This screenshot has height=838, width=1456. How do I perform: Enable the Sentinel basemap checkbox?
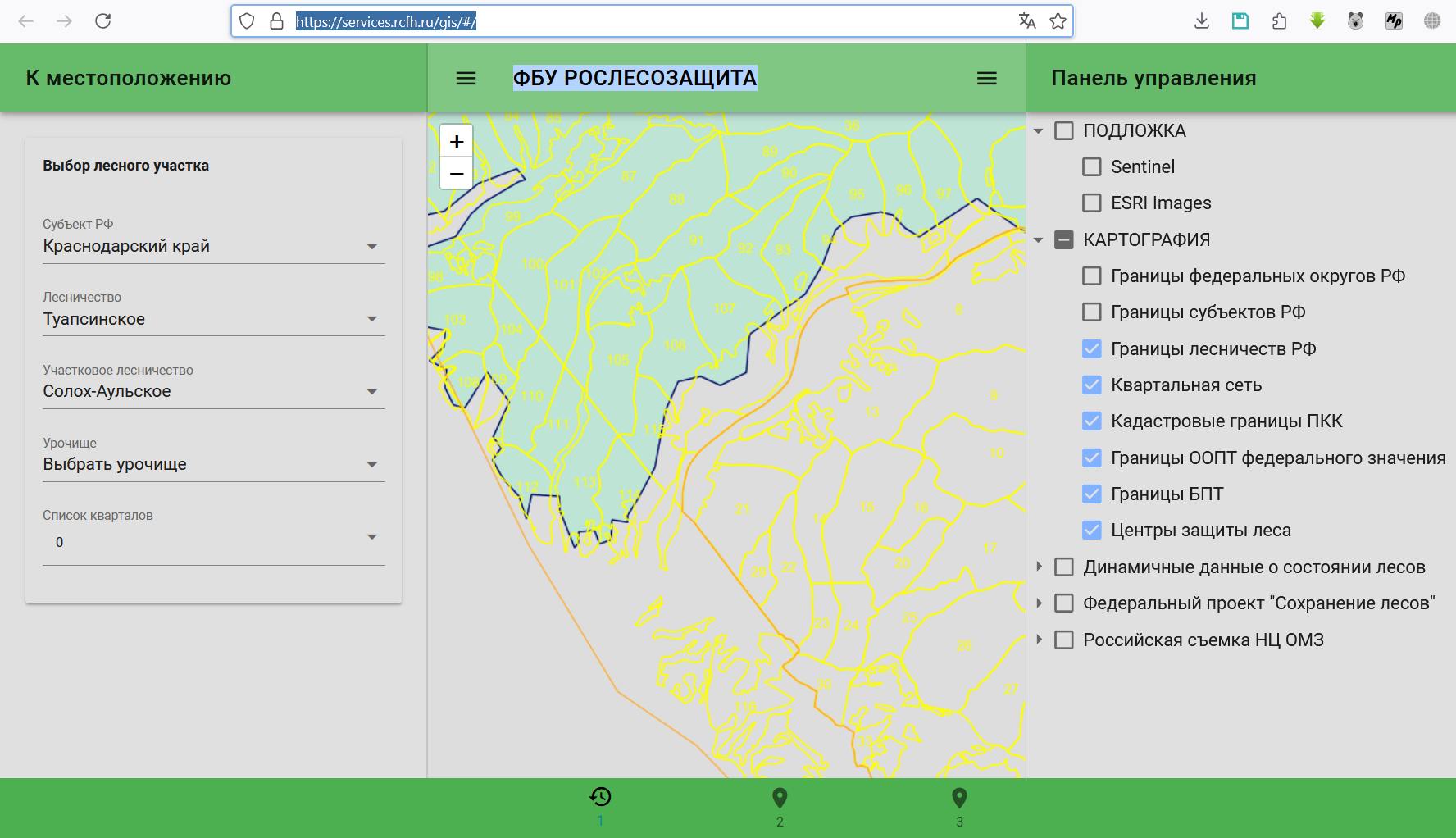click(x=1091, y=167)
